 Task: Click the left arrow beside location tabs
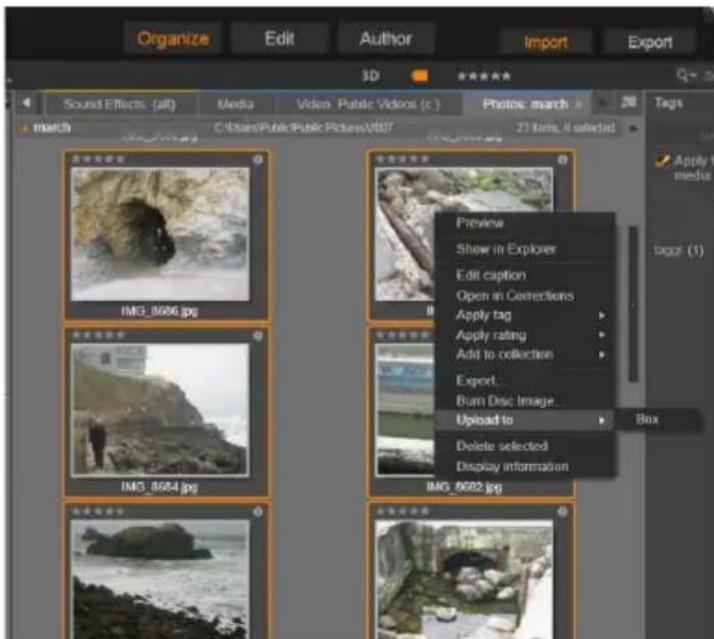coord(26,103)
